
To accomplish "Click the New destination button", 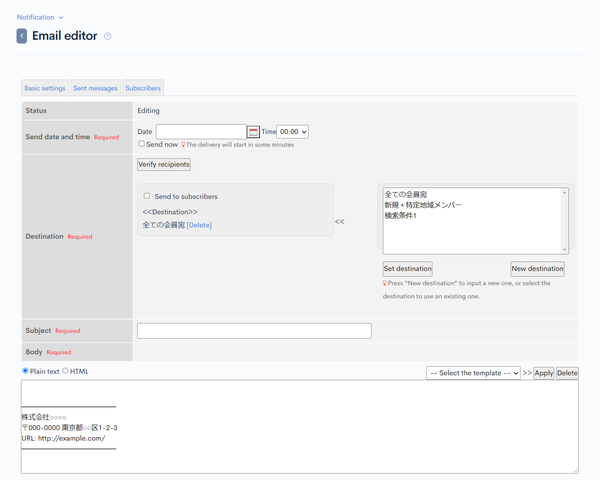I will pos(537,269).
